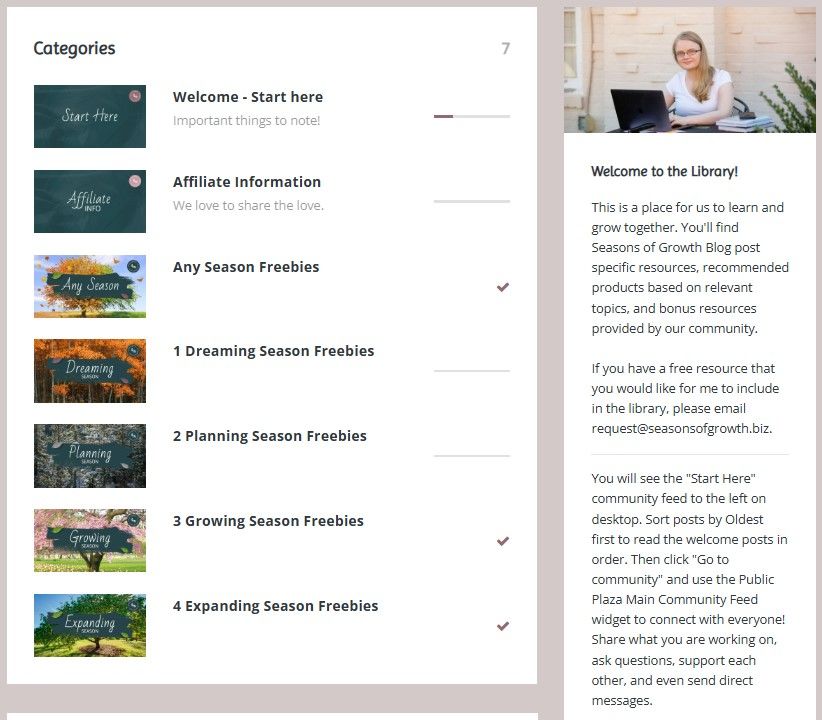The height and width of the screenshot is (720, 822).
Task: Click progress bar for Dreaming Season Freebies
Action: pos(472,371)
